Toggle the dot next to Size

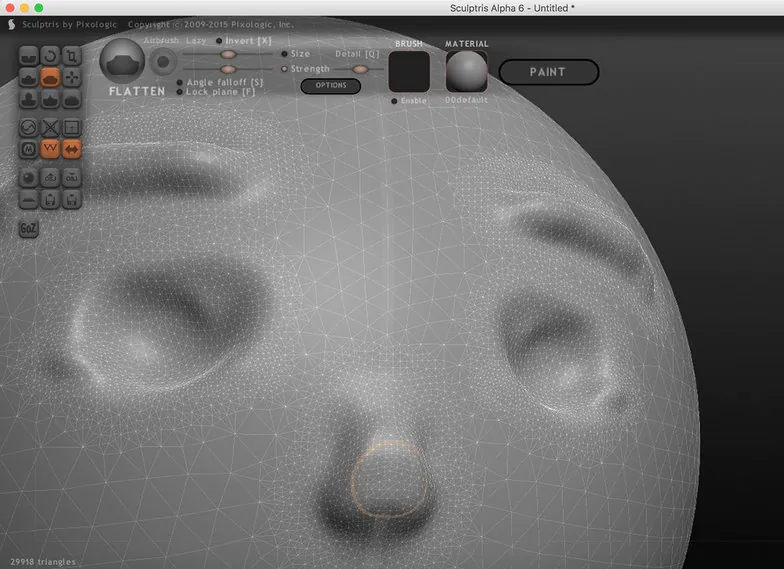click(x=284, y=54)
